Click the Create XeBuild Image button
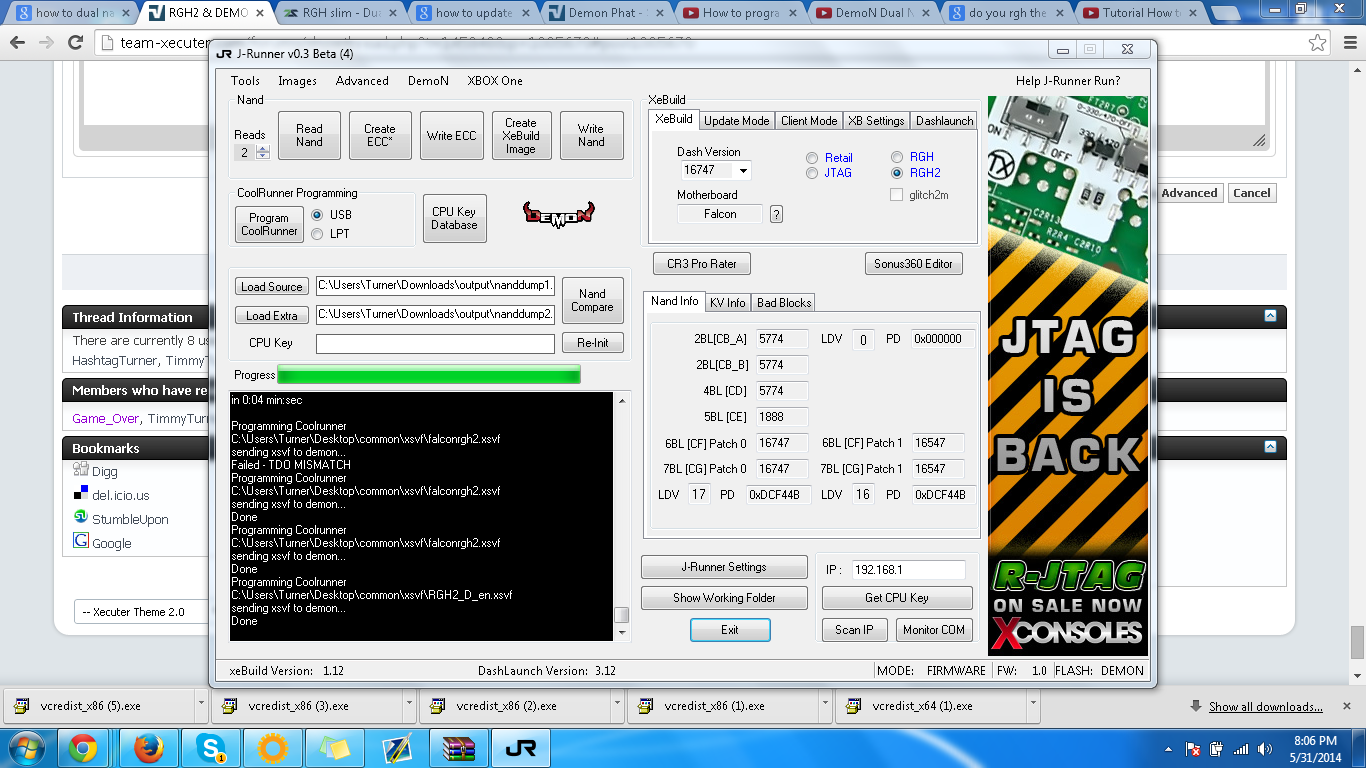The width and height of the screenshot is (1366, 768). [520, 136]
